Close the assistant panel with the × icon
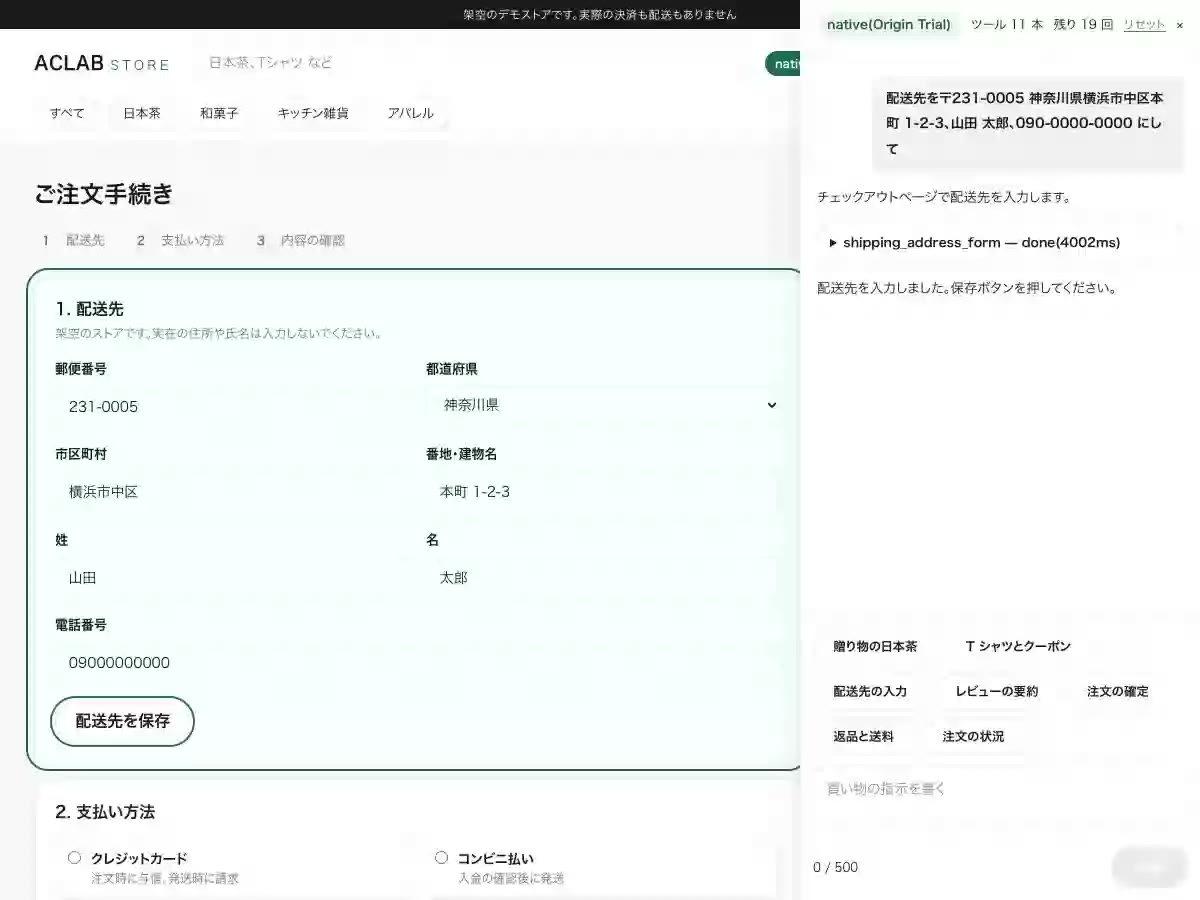Screen dimensions: 1200x900 (x=1179, y=25)
